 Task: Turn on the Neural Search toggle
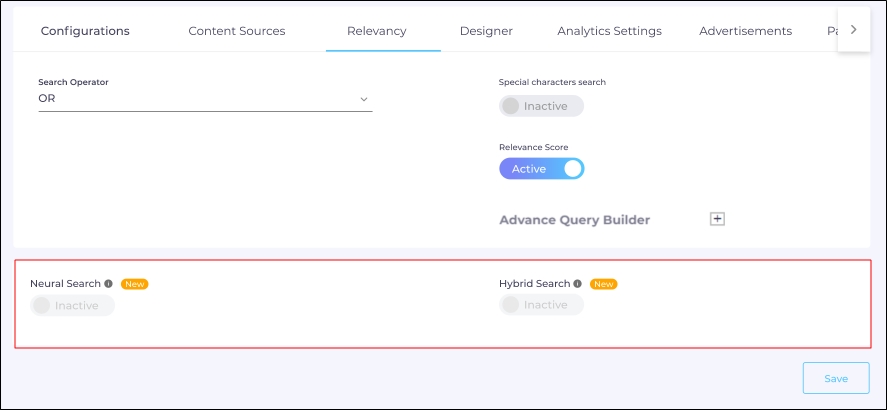click(x=72, y=306)
